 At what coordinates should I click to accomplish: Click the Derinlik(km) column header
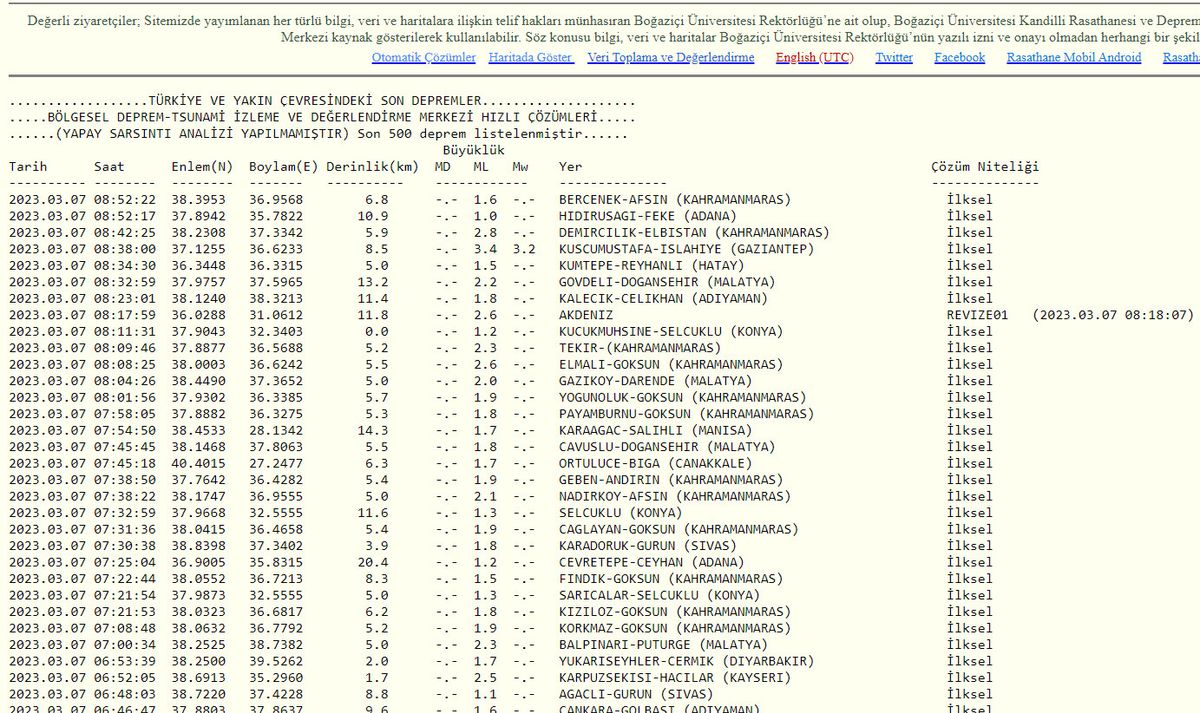[372, 167]
